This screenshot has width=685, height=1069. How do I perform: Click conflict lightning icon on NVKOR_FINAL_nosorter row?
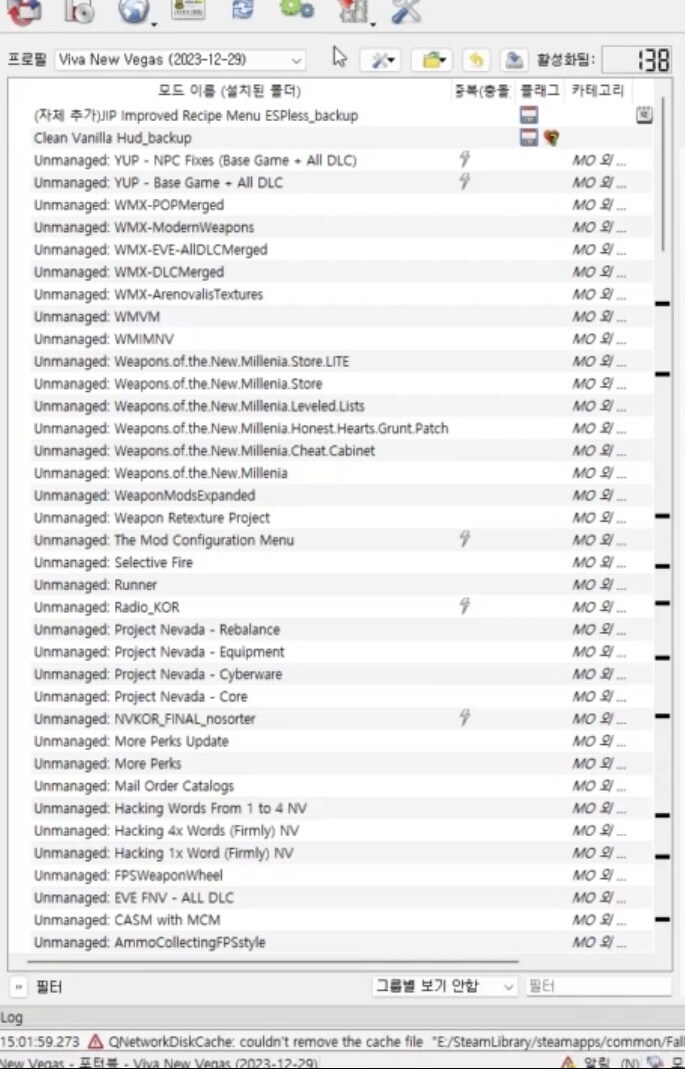[x=465, y=717]
